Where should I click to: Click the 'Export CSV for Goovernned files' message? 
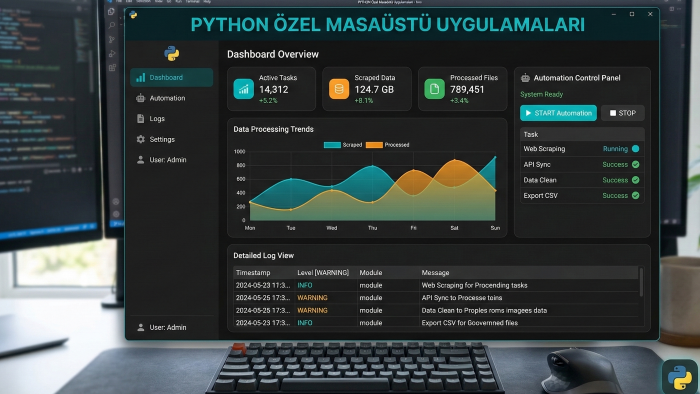[470, 323]
